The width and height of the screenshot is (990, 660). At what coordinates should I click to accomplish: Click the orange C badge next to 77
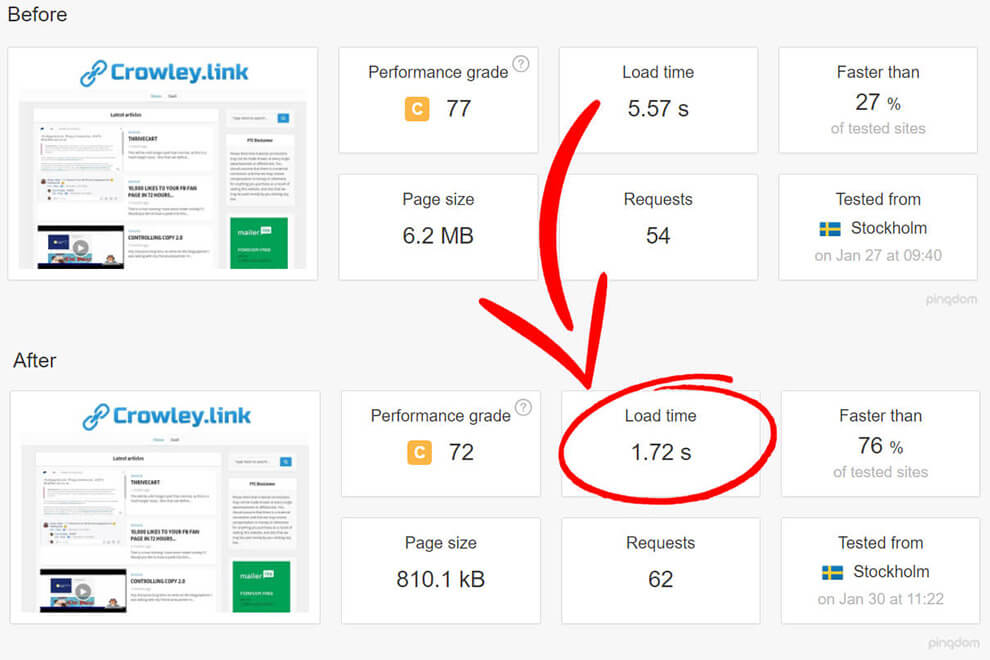(417, 109)
